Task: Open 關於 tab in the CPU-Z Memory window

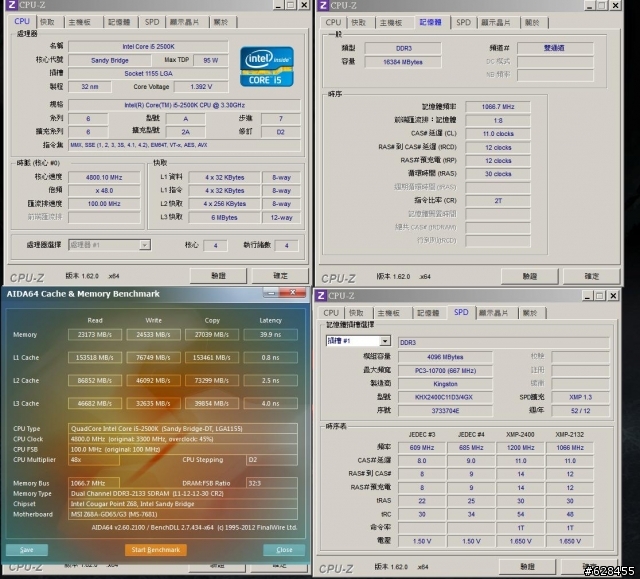Action: [532, 22]
